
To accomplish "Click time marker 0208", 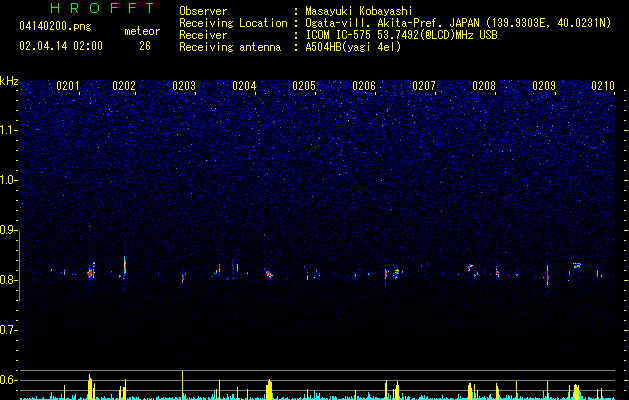I will click(484, 86).
